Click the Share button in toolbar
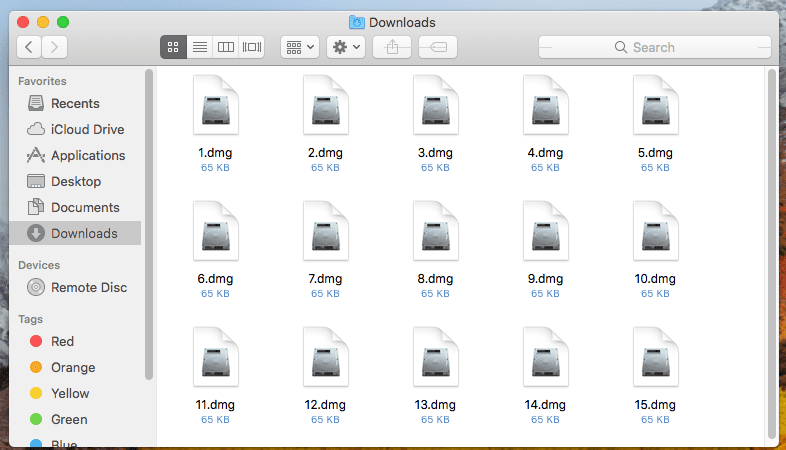Image resolution: width=786 pixels, height=450 pixels. [392, 47]
